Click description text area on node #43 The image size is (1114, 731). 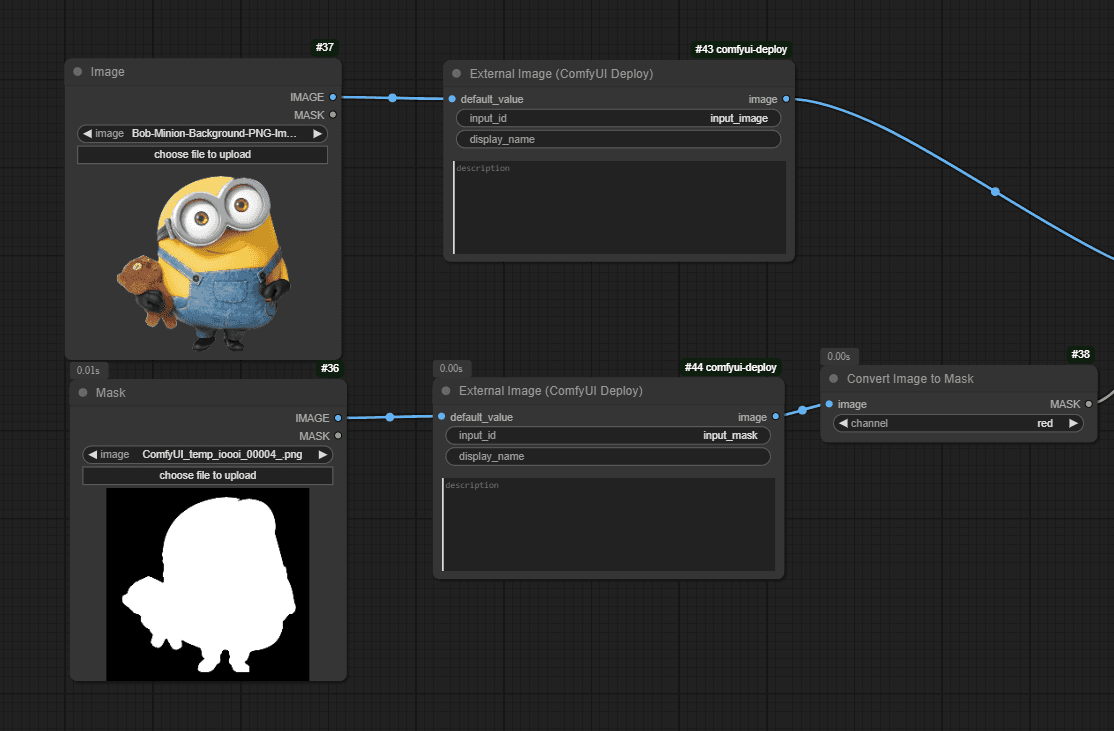click(x=620, y=207)
